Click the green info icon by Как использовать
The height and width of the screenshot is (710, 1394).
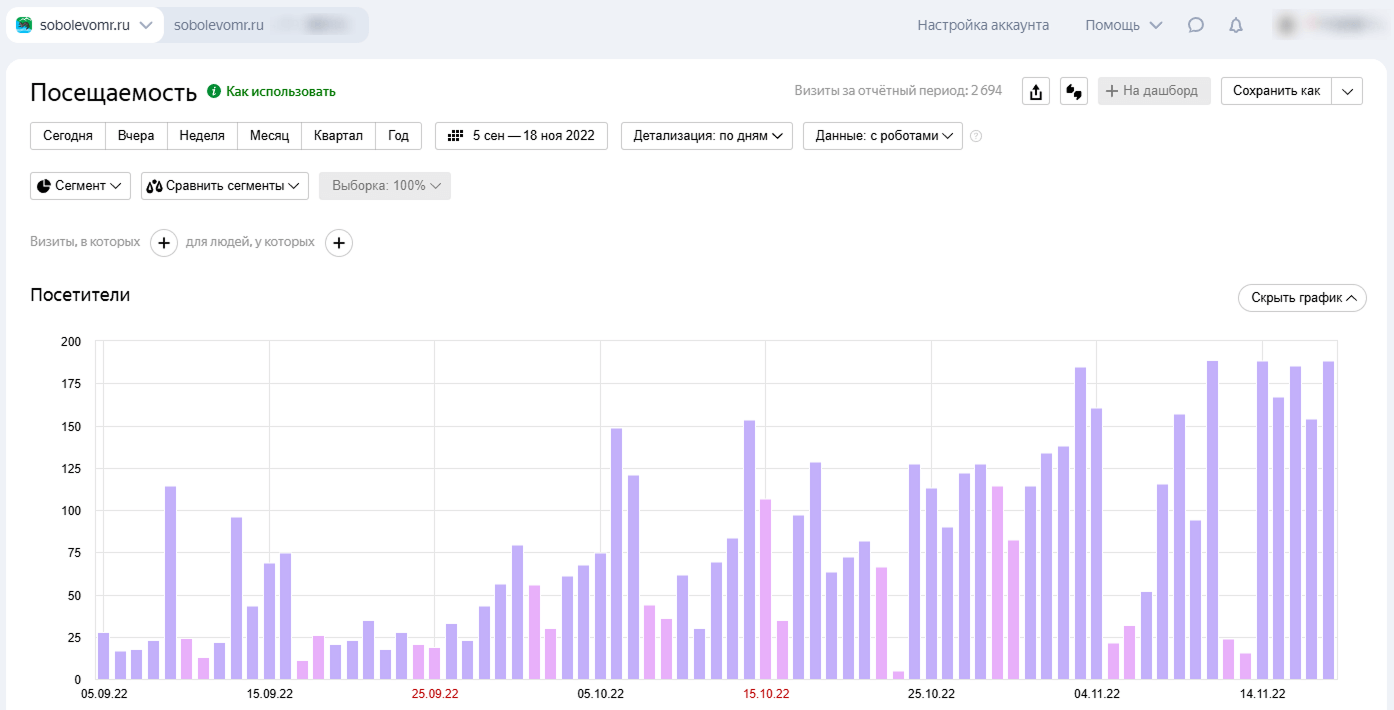click(x=213, y=91)
